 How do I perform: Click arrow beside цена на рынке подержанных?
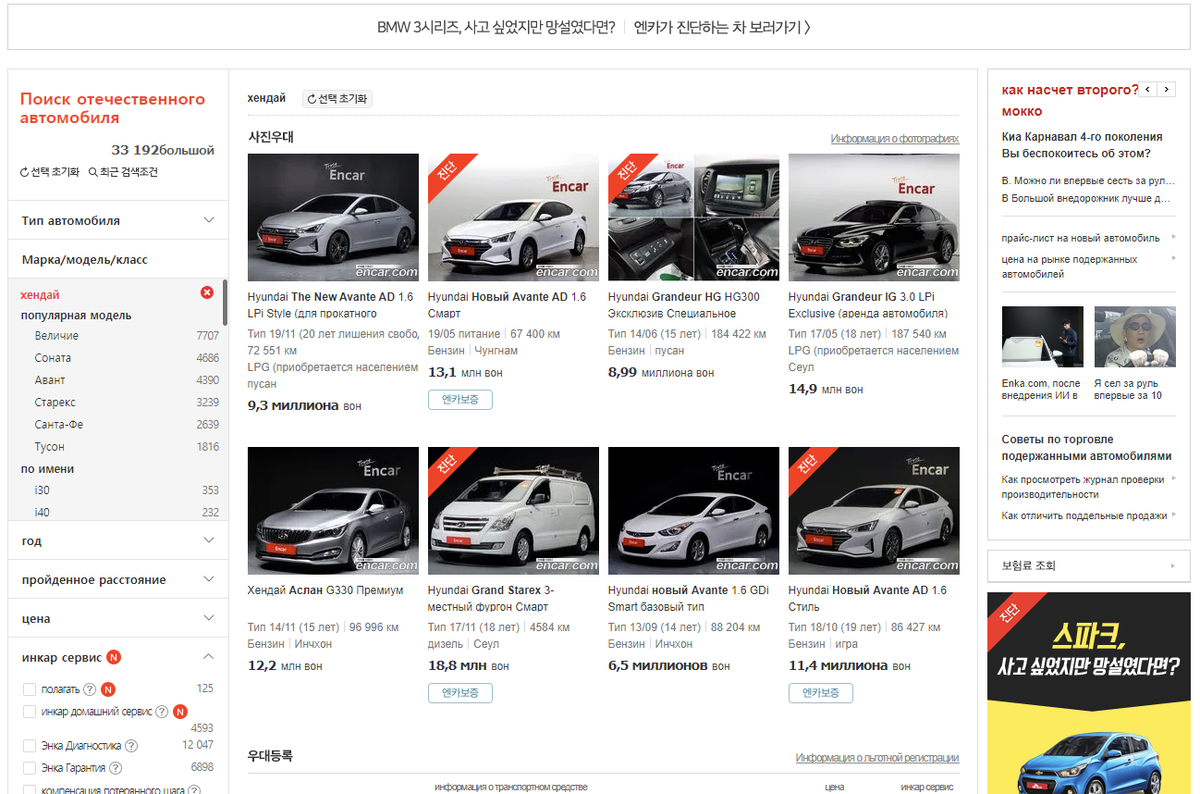tap(1173, 259)
